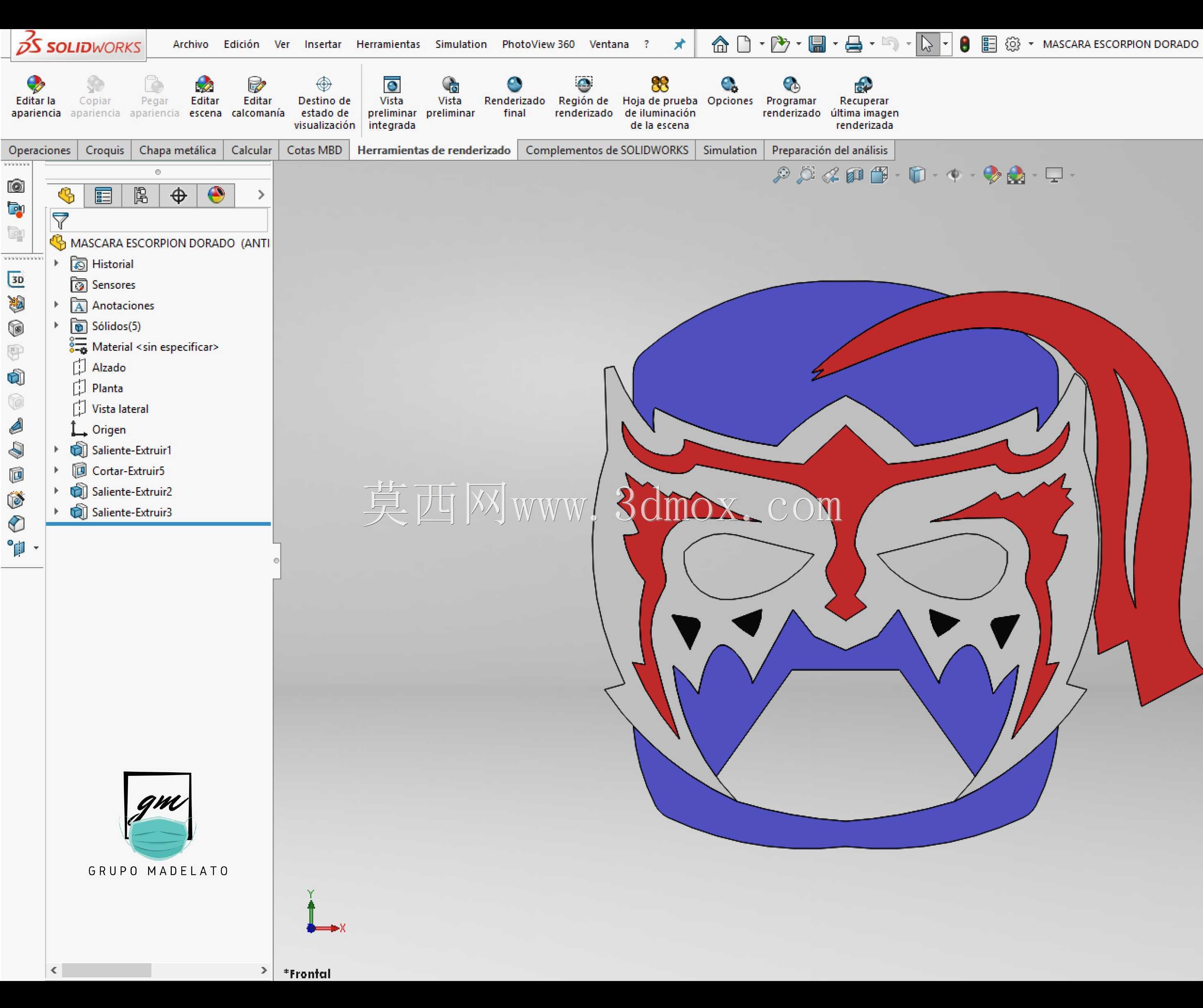Open the Herramientas menu

pyautogui.click(x=388, y=44)
